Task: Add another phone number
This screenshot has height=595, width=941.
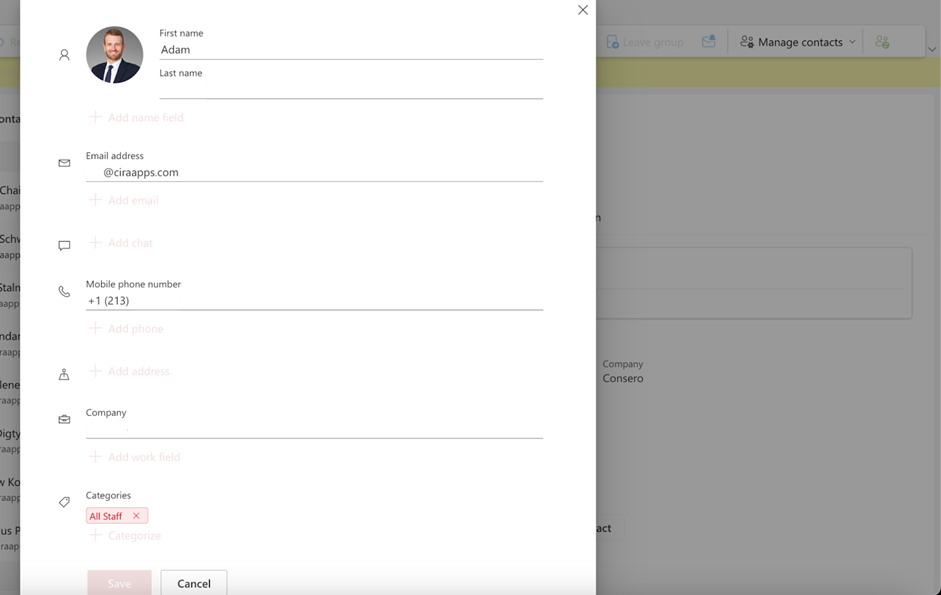Action: click(126, 329)
